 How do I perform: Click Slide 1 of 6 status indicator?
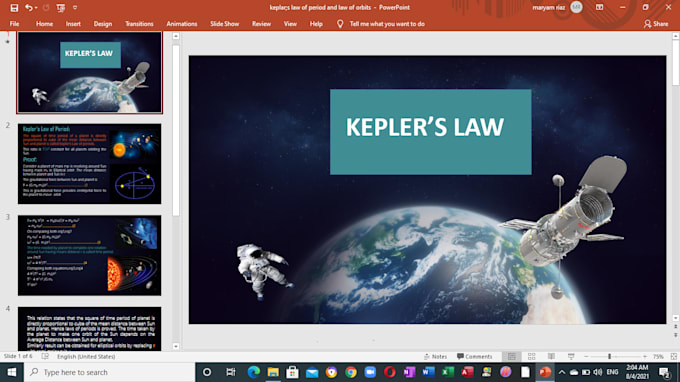[18, 356]
